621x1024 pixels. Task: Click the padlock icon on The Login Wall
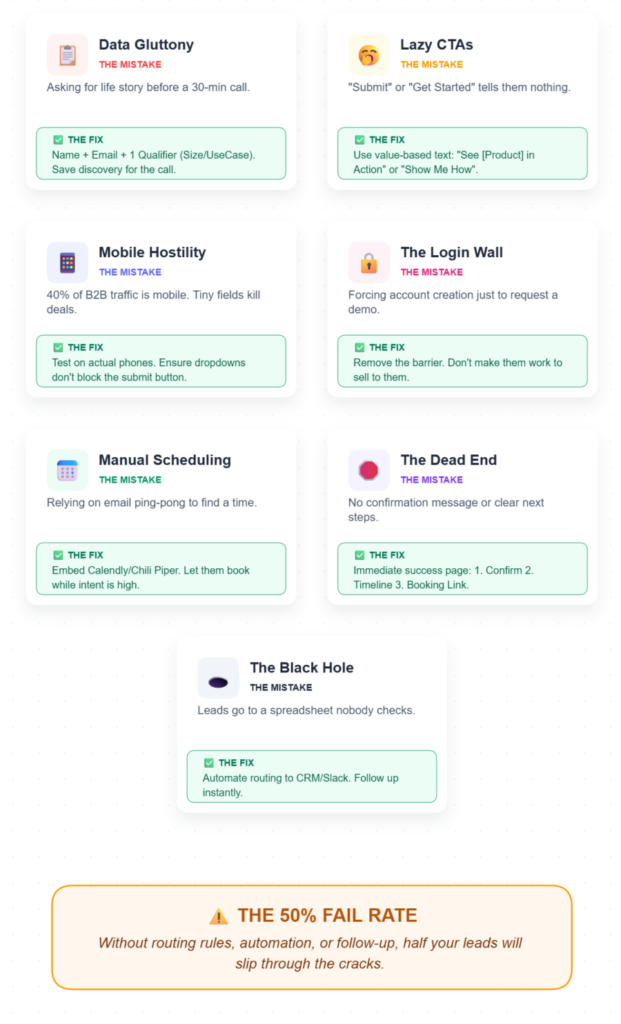369,262
